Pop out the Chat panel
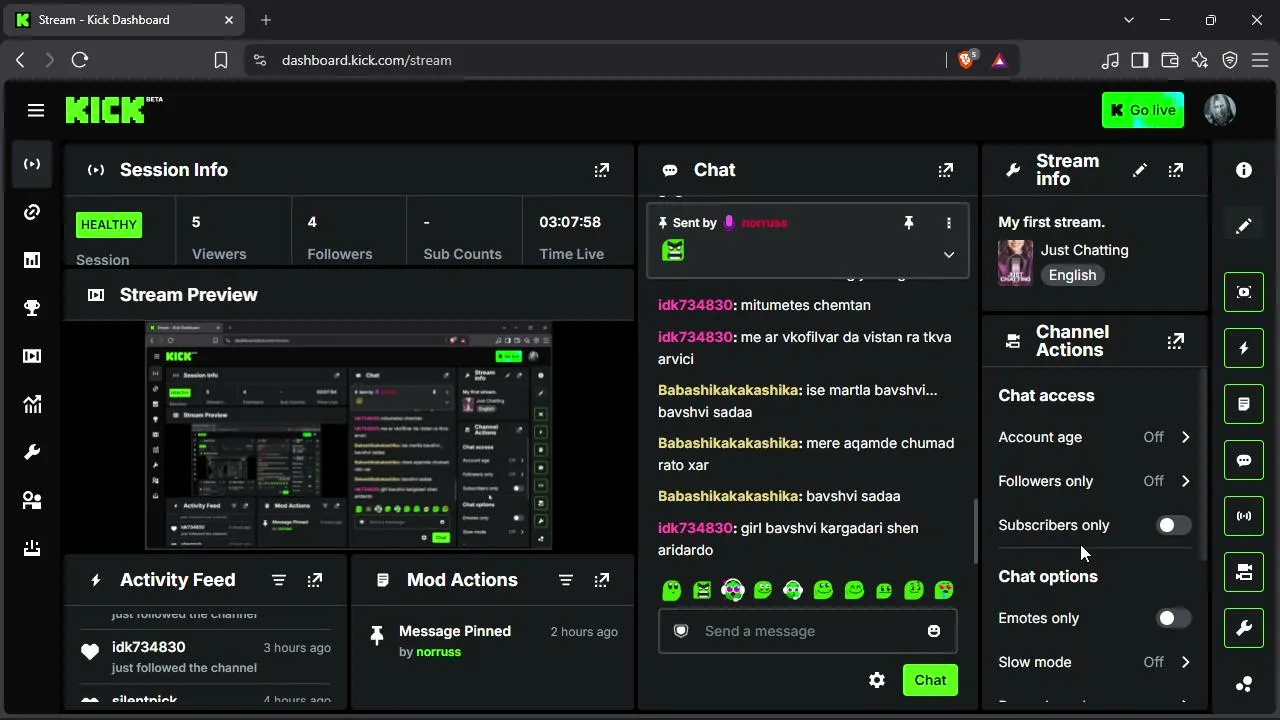The image size is (1280, 720). [x=946, y=170]
